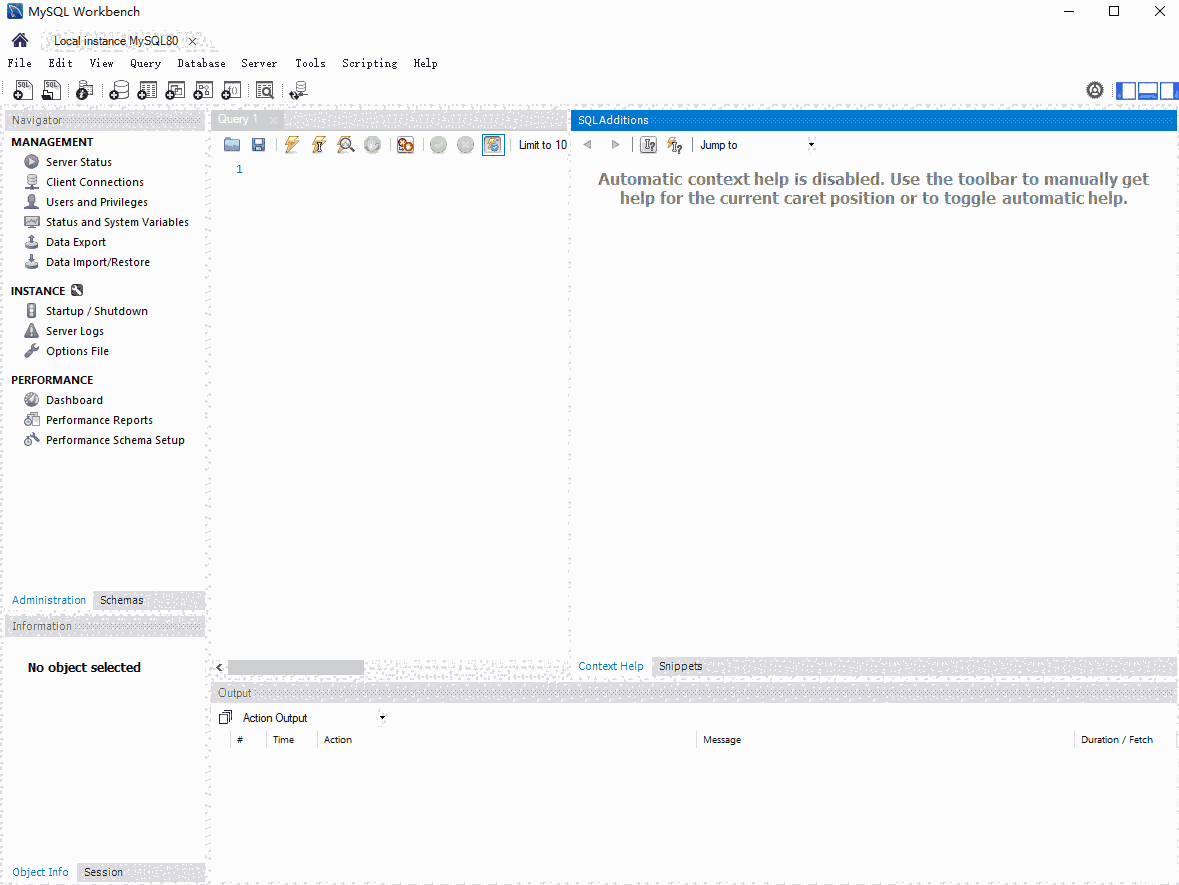The width and height of the screenshot is (1179, 885).
Task: Open Server Status in Navigator
Action: pos(78,162)
